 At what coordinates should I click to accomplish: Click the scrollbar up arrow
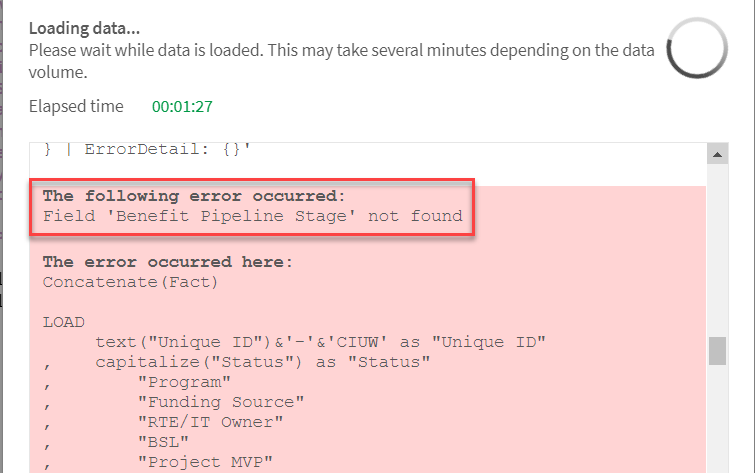(x=716, y=154)
